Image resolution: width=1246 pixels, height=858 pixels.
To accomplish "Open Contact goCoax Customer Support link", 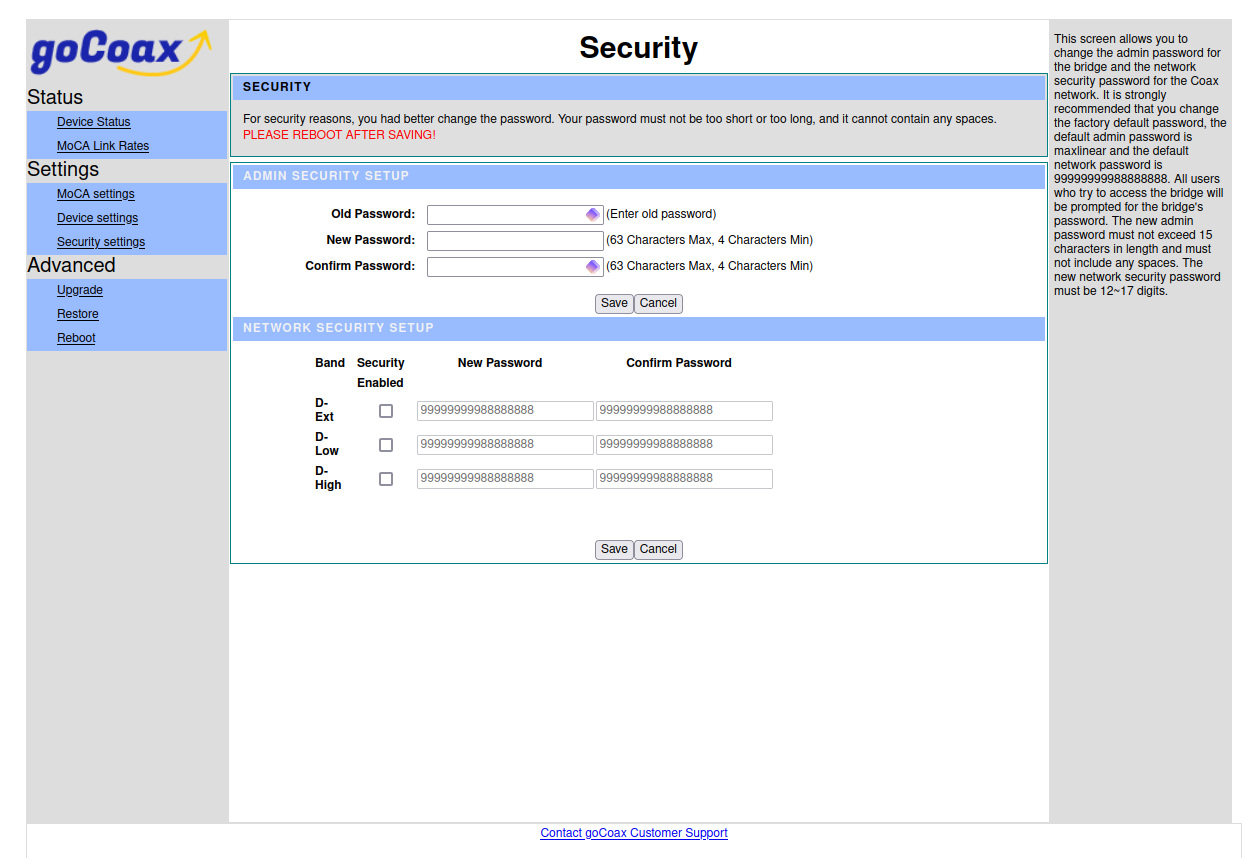I will (634, 833).
